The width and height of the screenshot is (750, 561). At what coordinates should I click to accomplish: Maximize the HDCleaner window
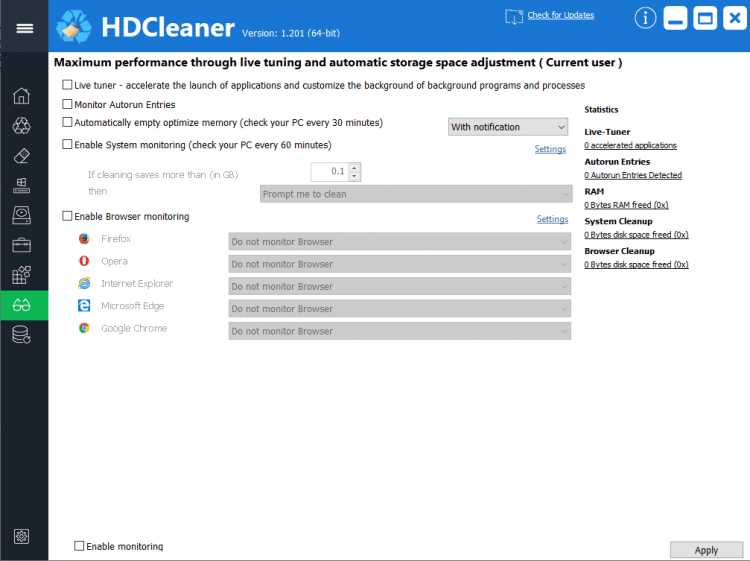705,18
